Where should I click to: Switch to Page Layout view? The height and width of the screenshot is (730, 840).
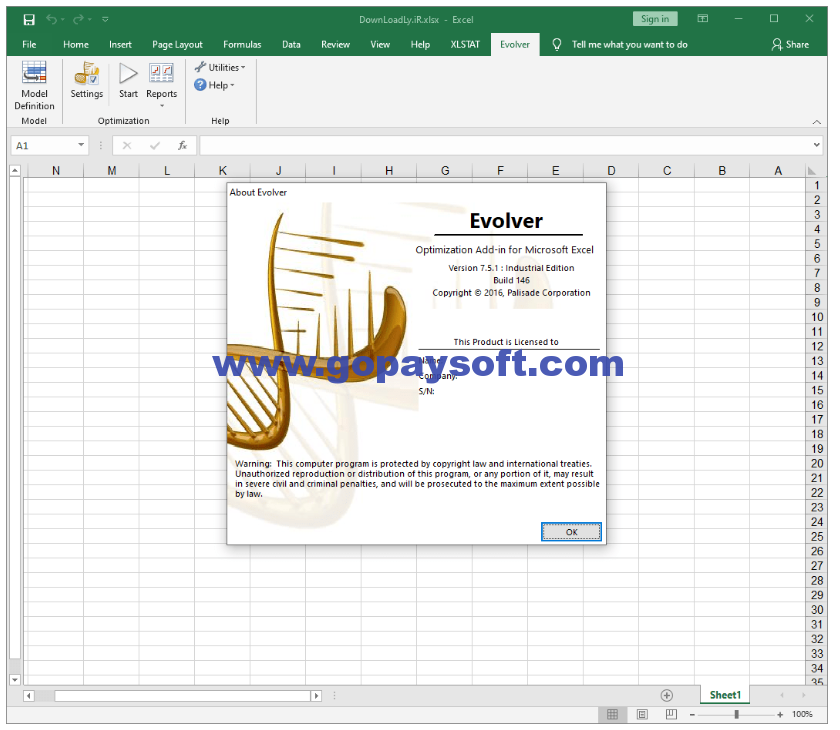pos(642,714)
